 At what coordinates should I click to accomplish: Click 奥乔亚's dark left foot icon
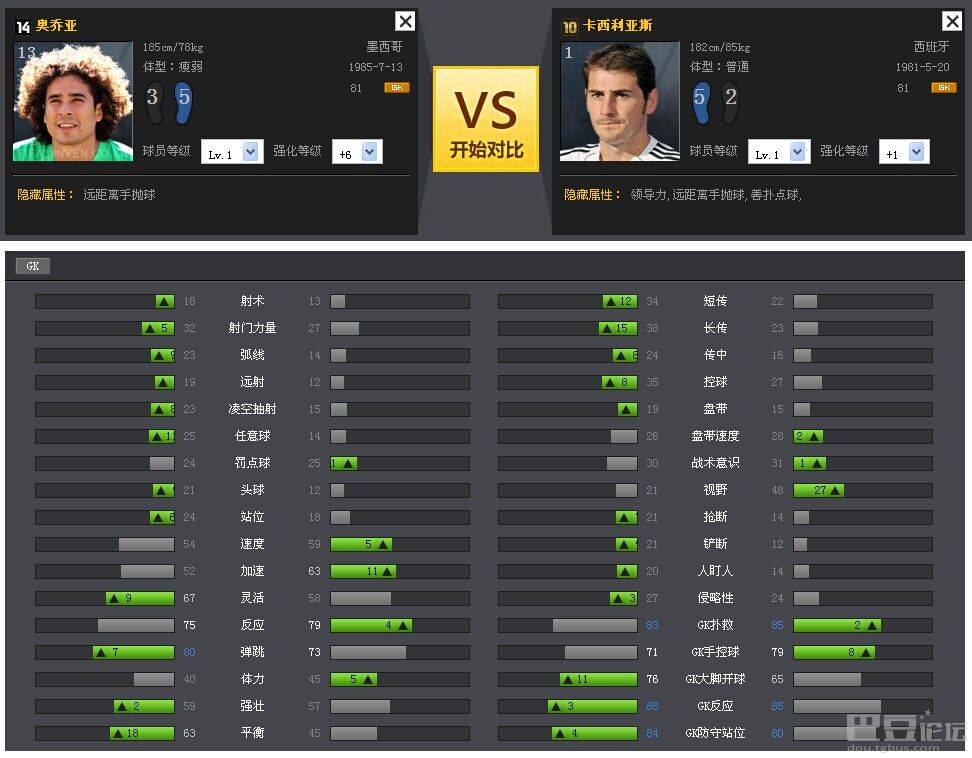coord(153,101)
